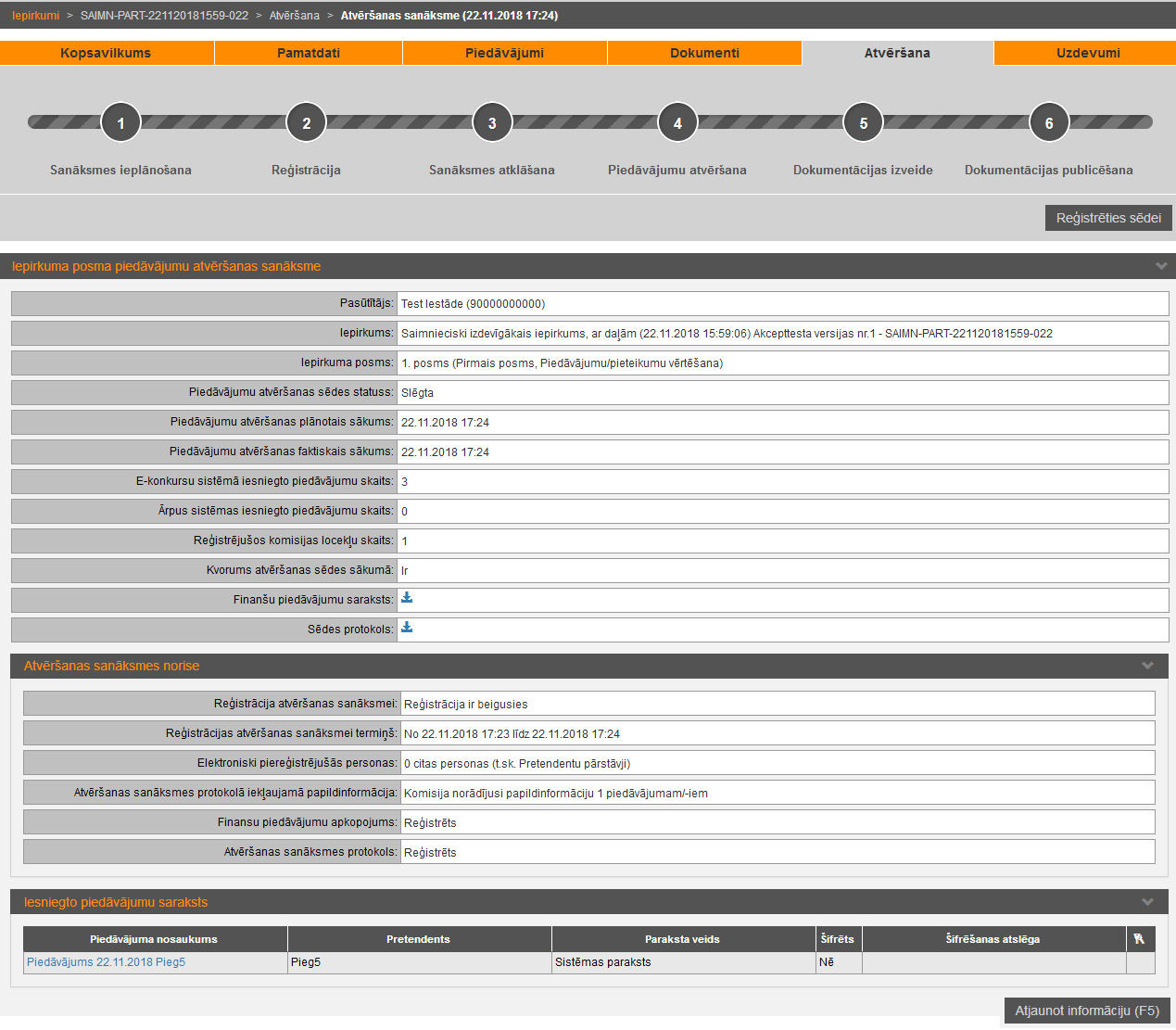The image size is (1176, 1030).
Task: Click the pin icon in table header
Action: click(x=1139, y=939)
